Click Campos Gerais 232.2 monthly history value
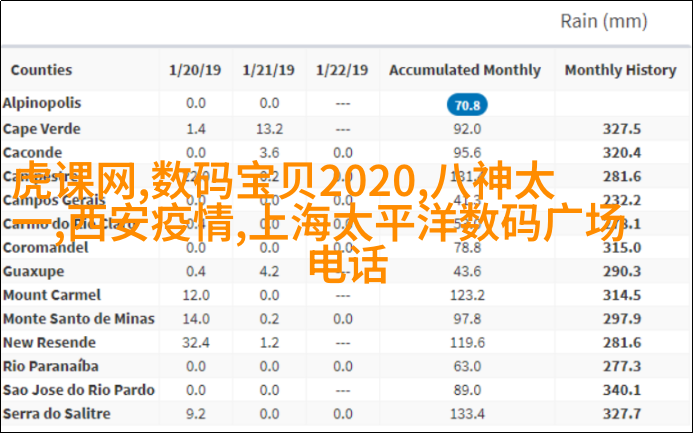The height and width of the screenshot is (434, 694). pos(622,200)
